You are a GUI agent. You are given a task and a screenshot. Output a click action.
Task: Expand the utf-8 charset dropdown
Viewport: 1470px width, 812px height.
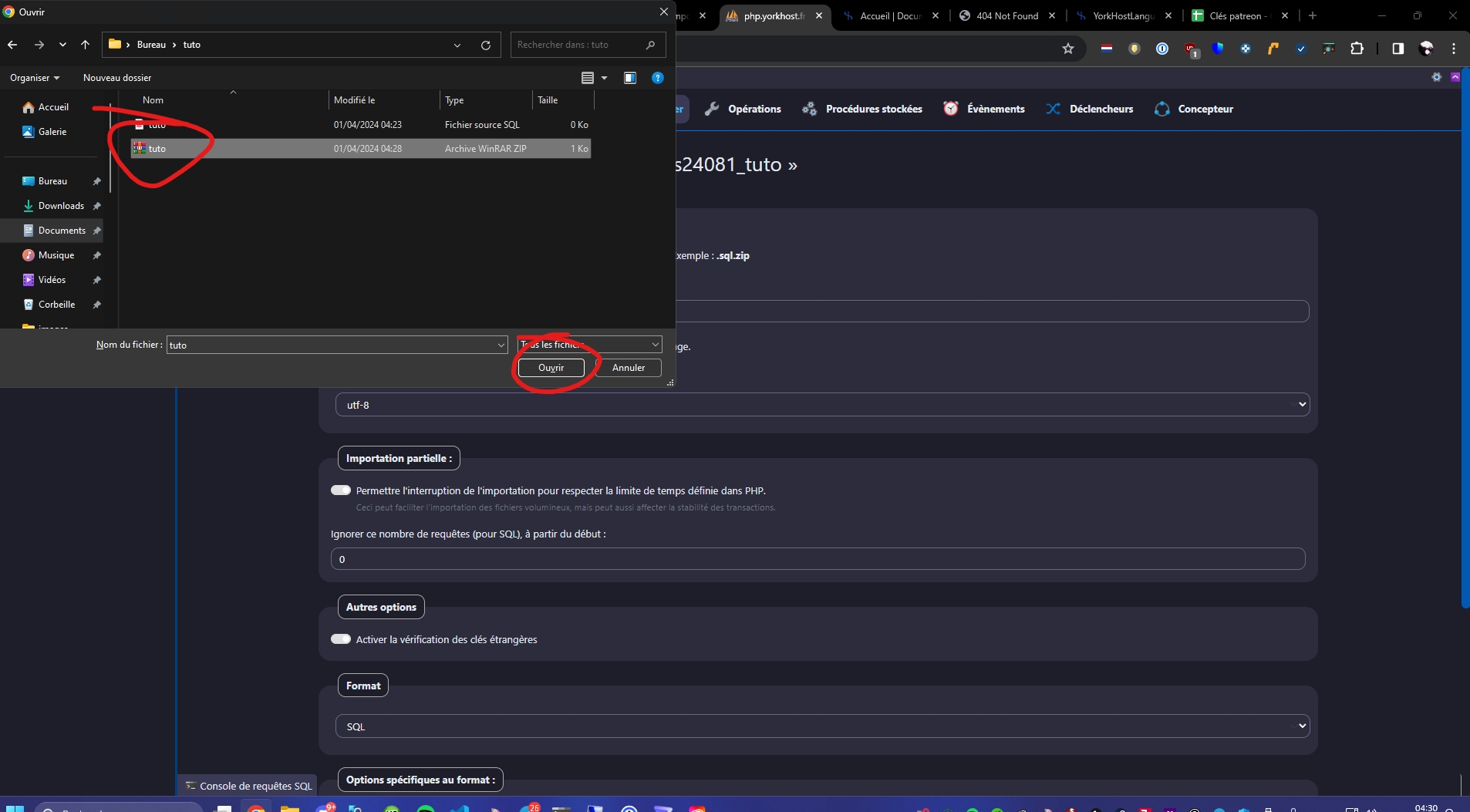click(822, 405)
